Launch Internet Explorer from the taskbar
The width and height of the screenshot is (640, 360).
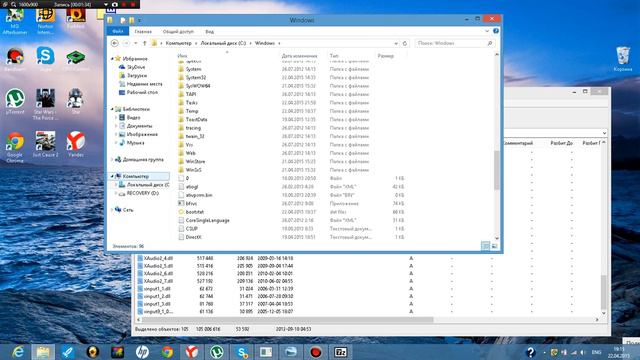click(18, 352)
